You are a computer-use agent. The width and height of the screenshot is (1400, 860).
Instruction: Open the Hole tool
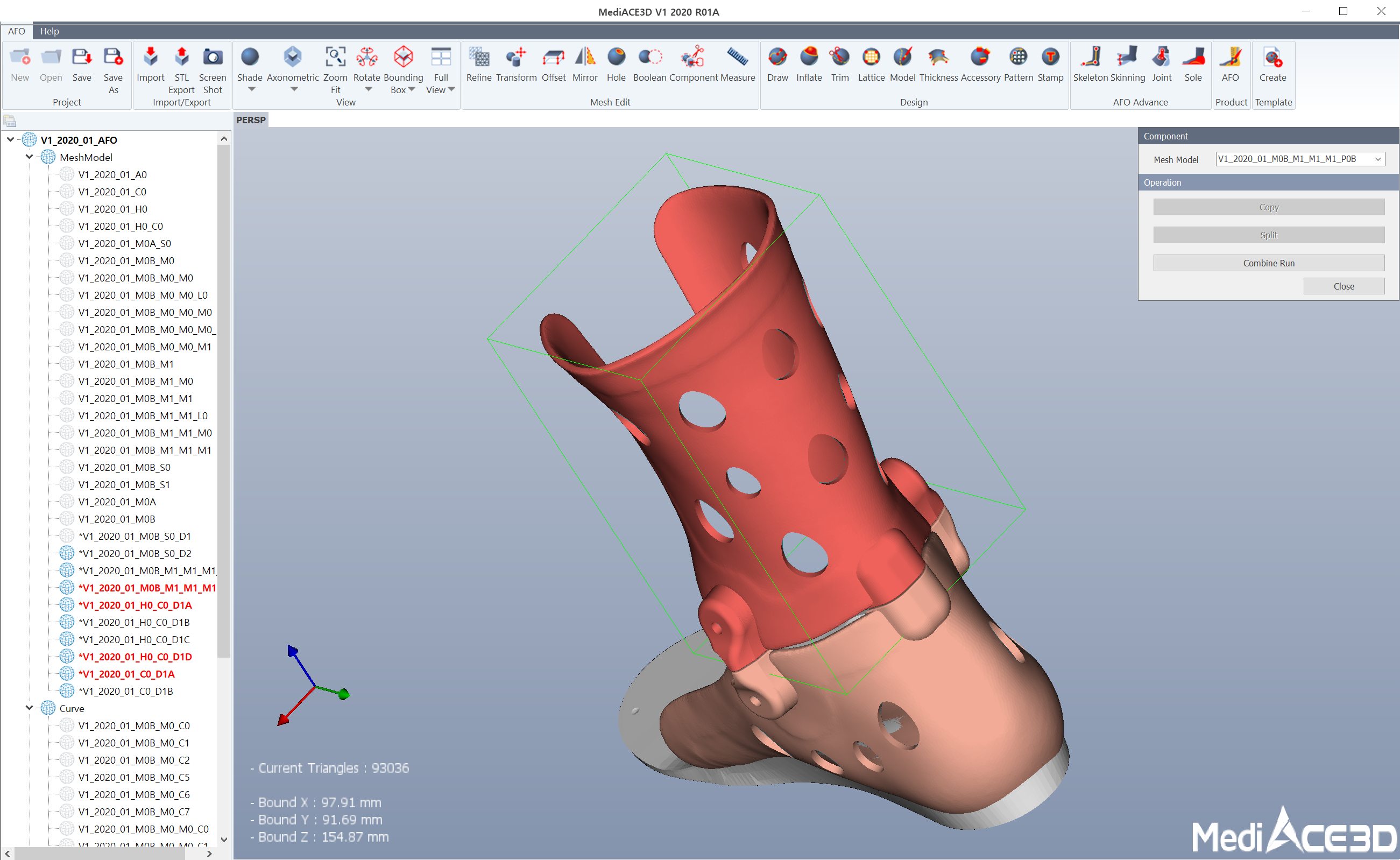click(x=616, y=64)
